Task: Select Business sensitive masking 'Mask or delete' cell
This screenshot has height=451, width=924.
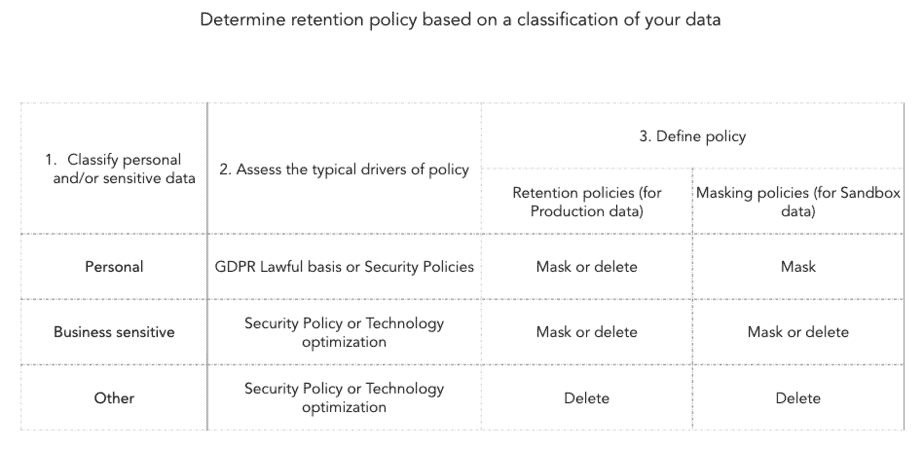Action: pos(798,332)
